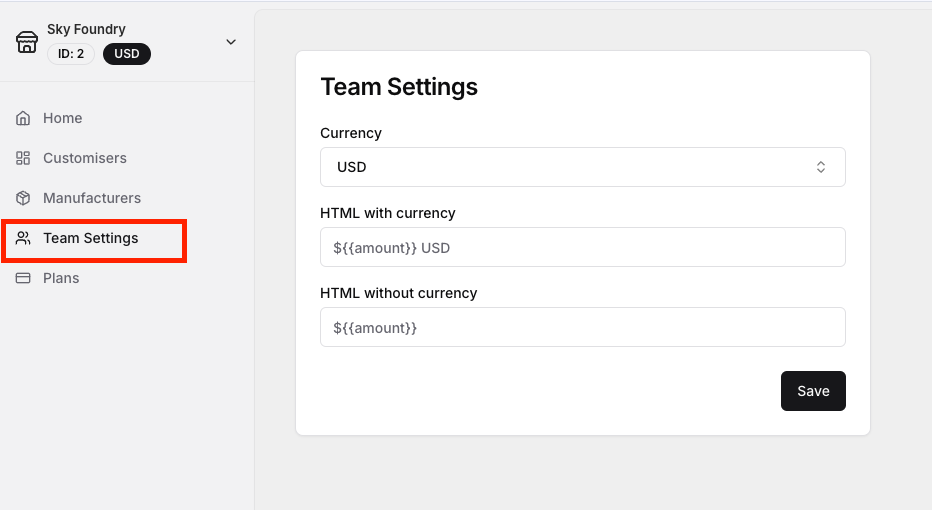
Task: Go to Home in the sidebar
Action: (x=62, y=118)
